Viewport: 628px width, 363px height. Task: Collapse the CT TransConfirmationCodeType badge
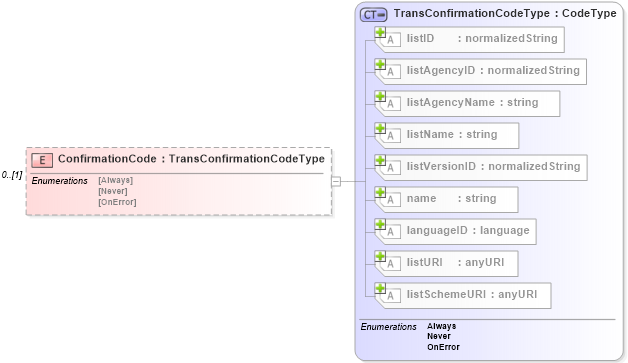[x=373, y=15]
